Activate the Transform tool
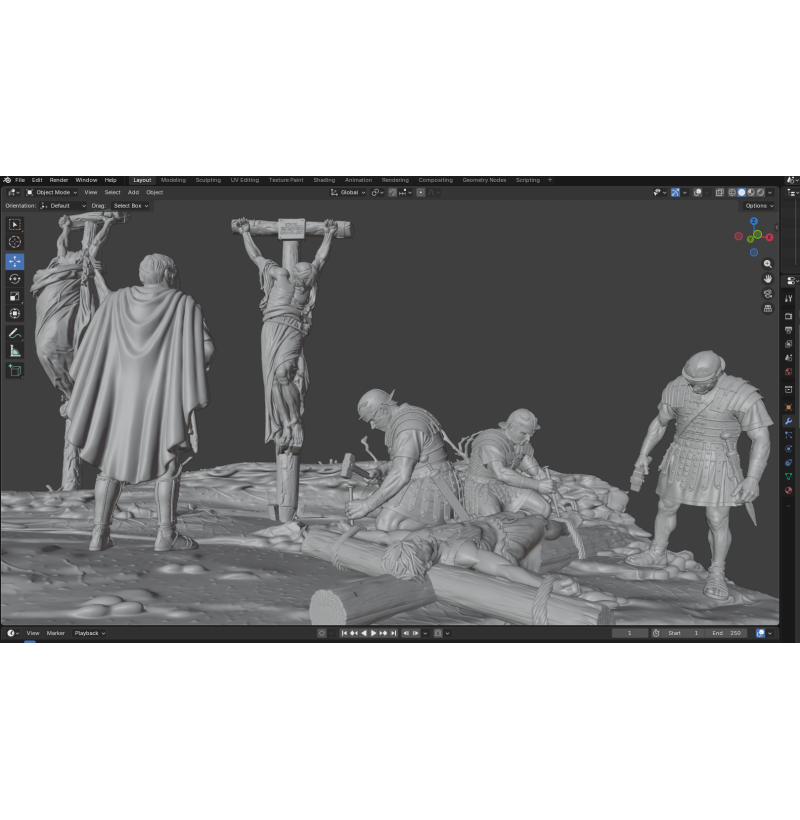 pyautogui.click(x=15, y=313)
